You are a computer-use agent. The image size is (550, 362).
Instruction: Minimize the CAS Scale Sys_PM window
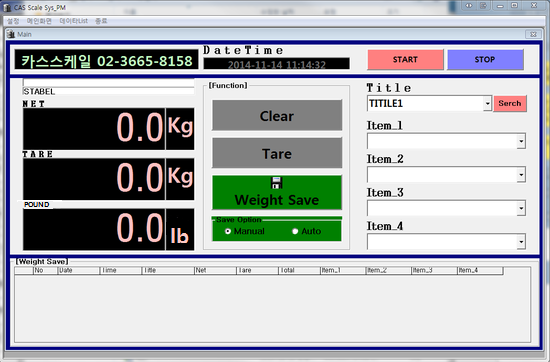coord(500,6)
